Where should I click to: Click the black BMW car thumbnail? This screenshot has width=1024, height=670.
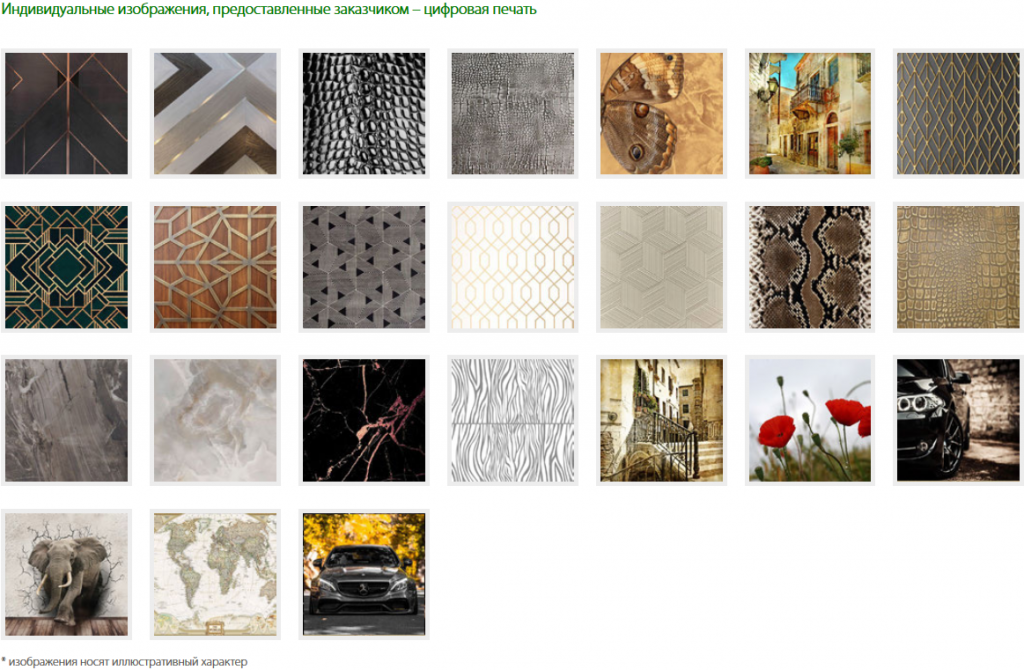click(958, 420)
